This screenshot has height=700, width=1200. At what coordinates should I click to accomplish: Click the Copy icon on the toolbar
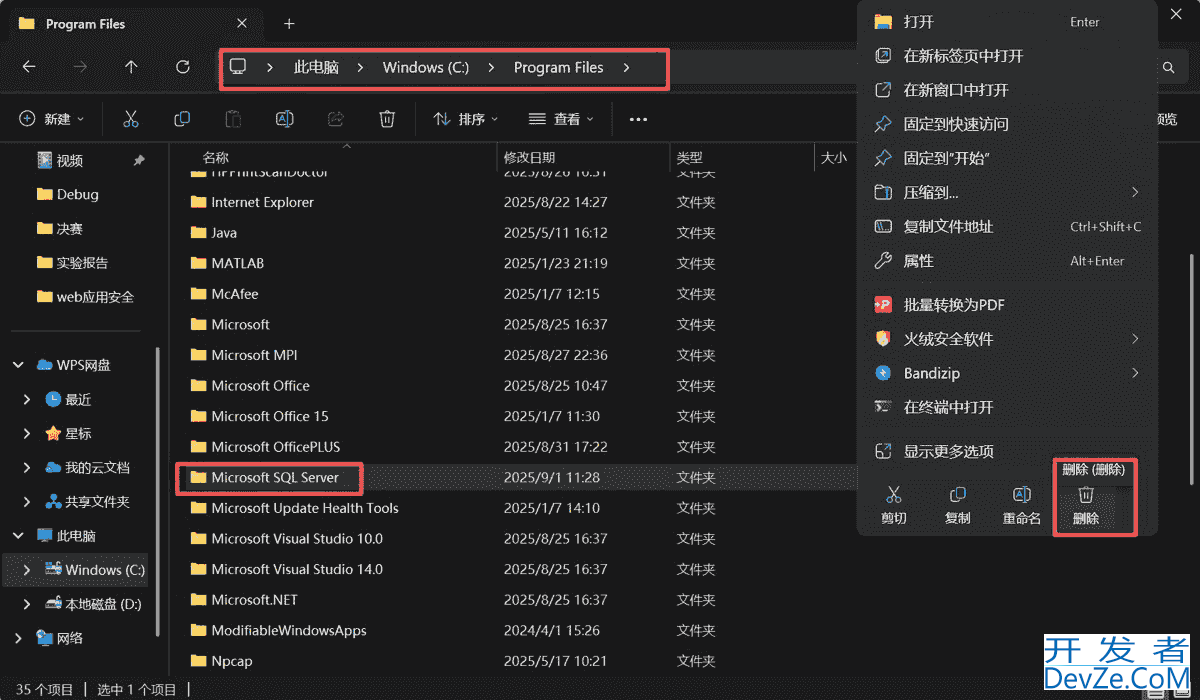click(181, 118)
